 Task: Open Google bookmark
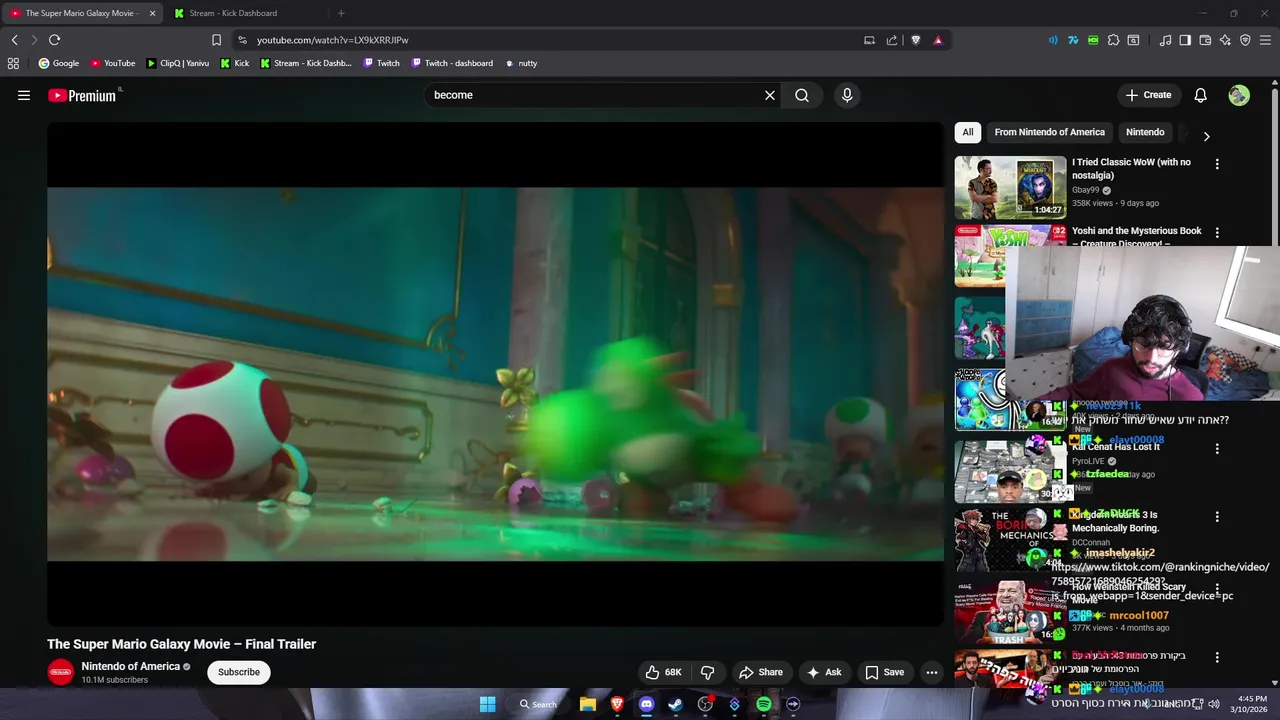pos(59,63)
